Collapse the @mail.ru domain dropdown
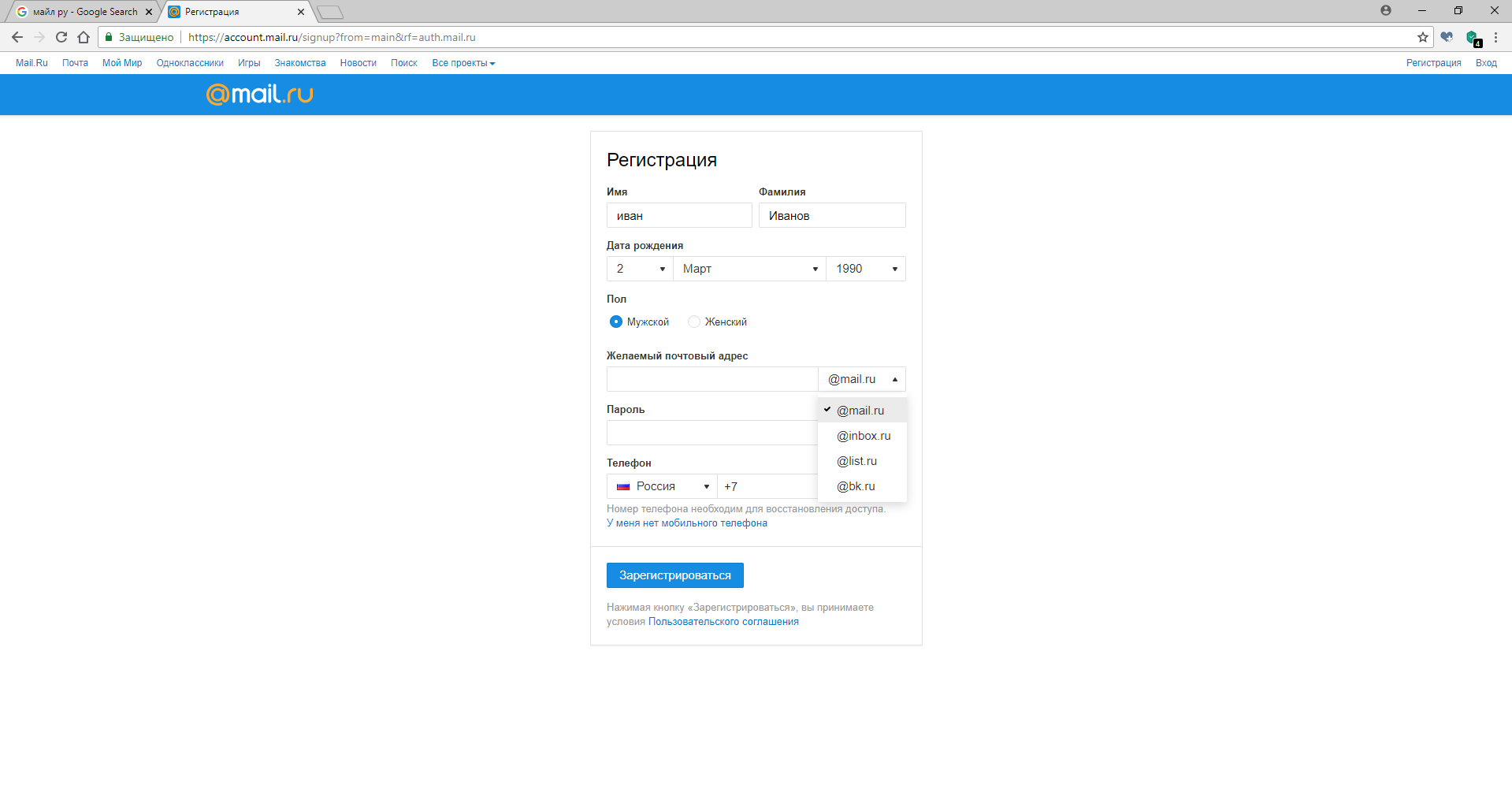The width and height of the screenshot is (1512, 796). 862,379
